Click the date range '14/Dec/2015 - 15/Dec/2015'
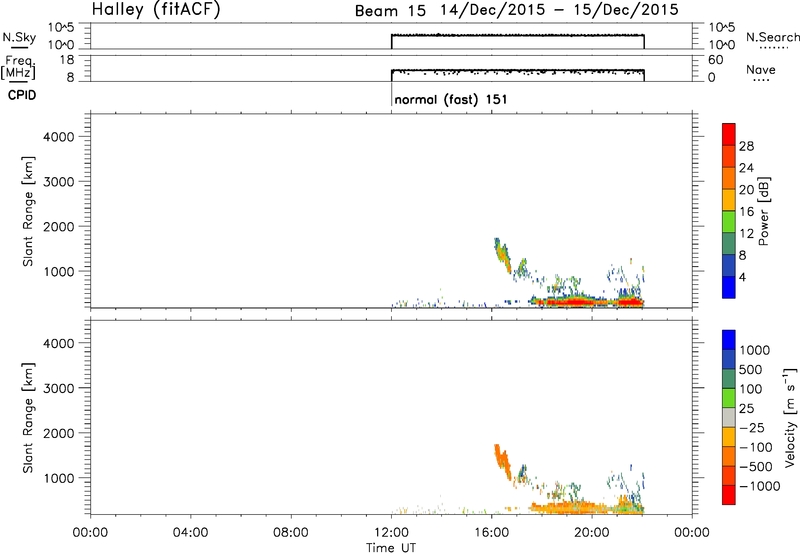 pyautogui.click(x=559, y=10)
